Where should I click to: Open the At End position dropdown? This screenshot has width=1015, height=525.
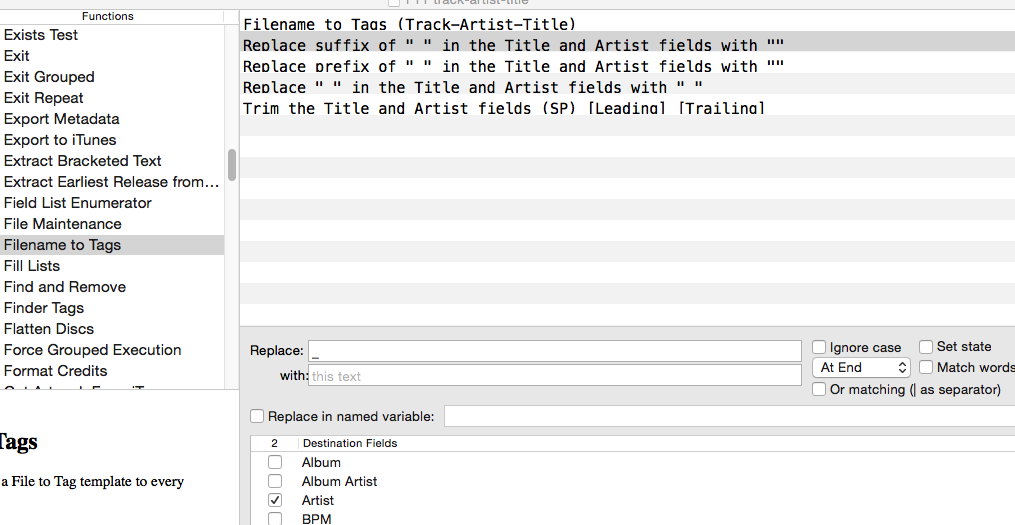pyautogui.click(x=861, y=368)
